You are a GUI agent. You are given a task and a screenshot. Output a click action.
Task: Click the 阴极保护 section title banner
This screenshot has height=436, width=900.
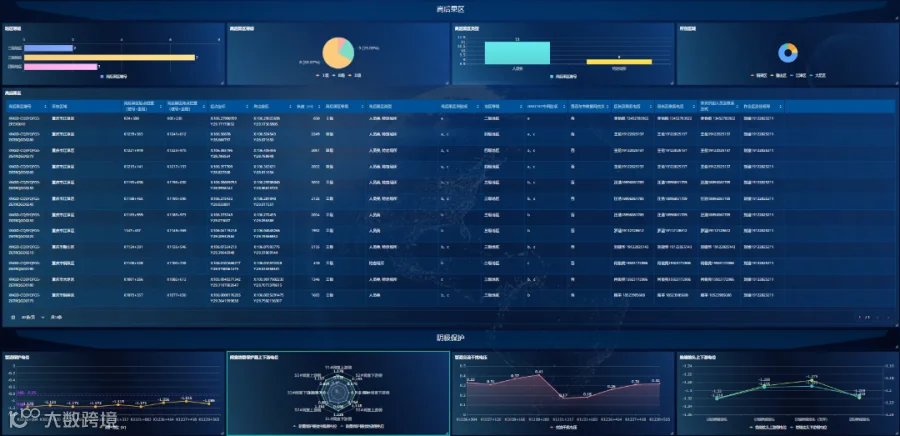click(450, 338)
